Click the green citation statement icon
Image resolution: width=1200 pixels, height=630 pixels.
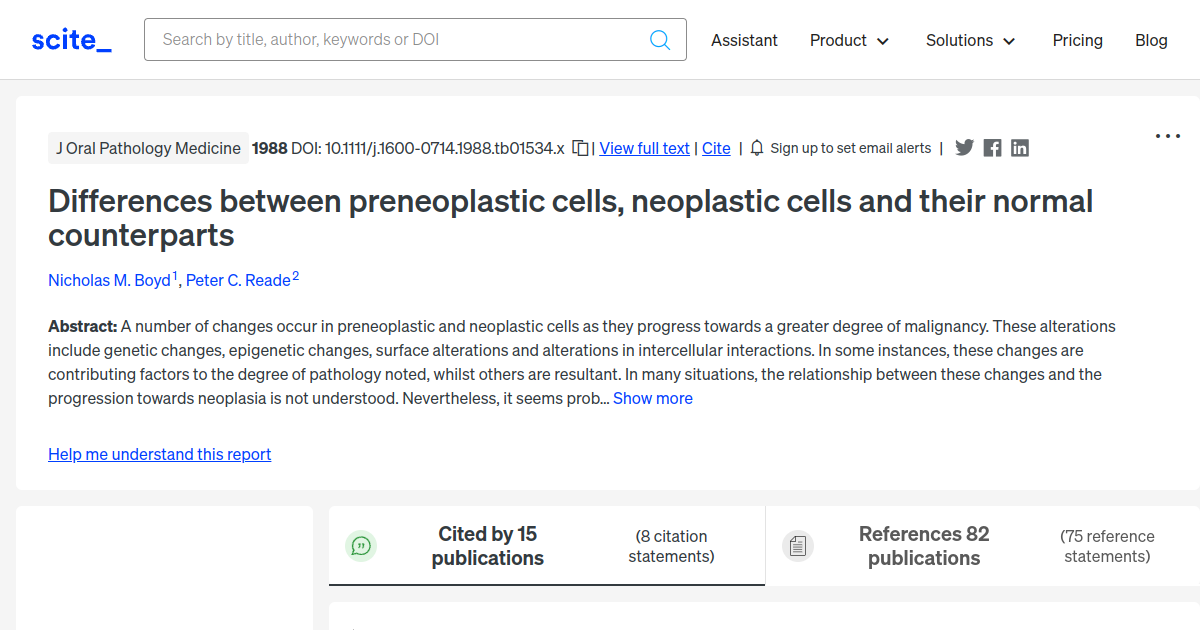361,546
